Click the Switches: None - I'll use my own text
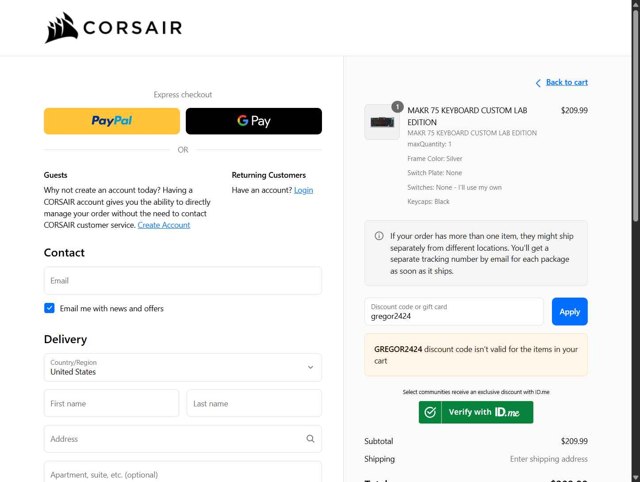This screenshot has height=482, width=640. pos(454,187)
